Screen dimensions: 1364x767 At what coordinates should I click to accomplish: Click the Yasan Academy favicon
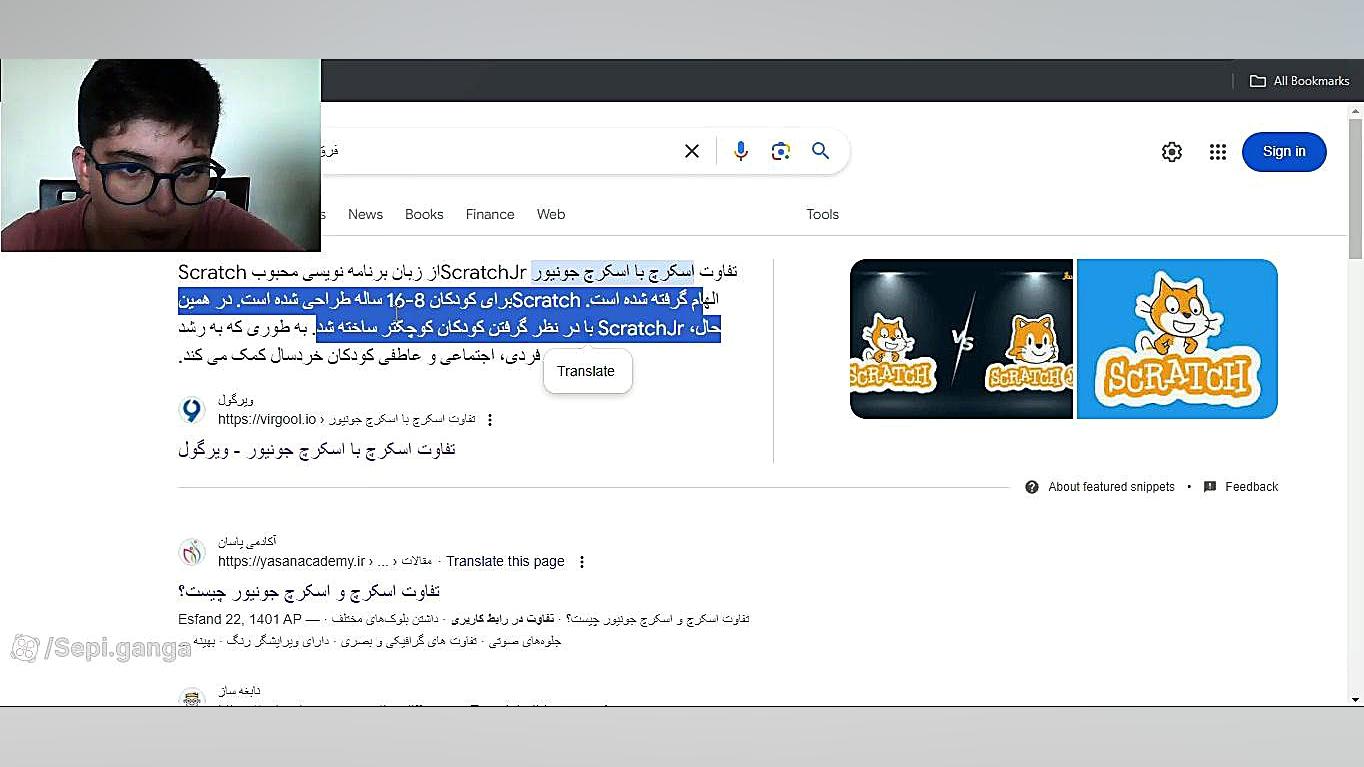tap(192, 552)
